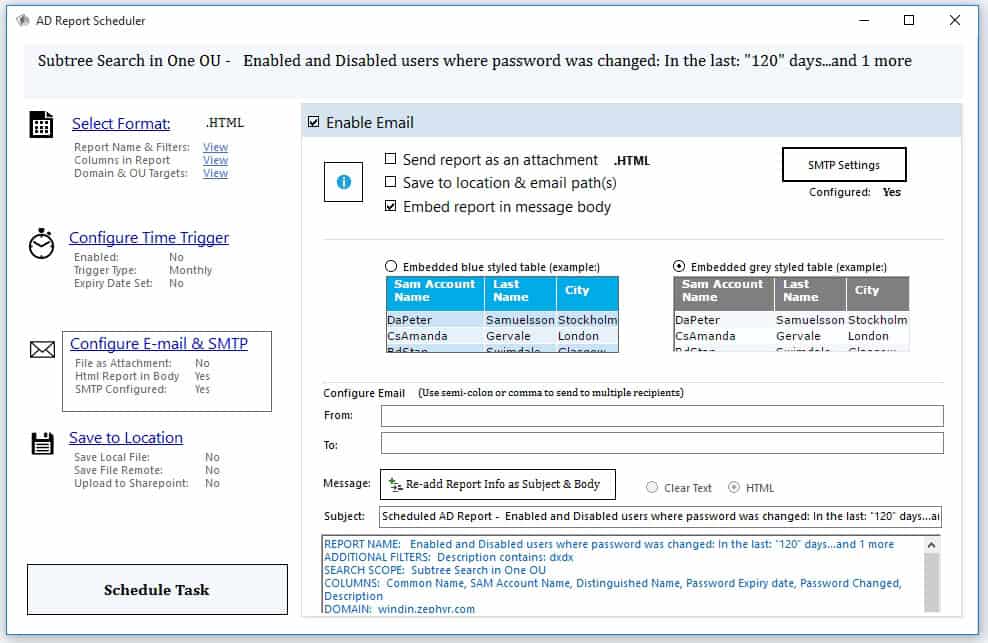988x643 pixels.
Task: Check Save to location & email path(s)
Action: 391,182
